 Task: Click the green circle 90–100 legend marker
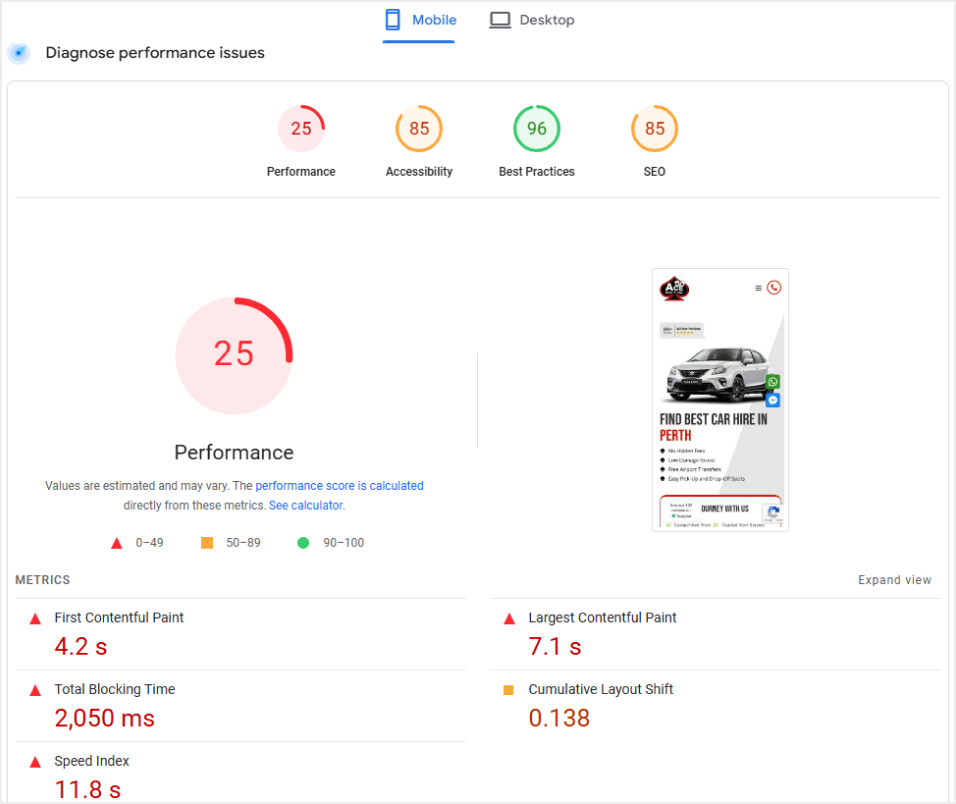point(303,543)
